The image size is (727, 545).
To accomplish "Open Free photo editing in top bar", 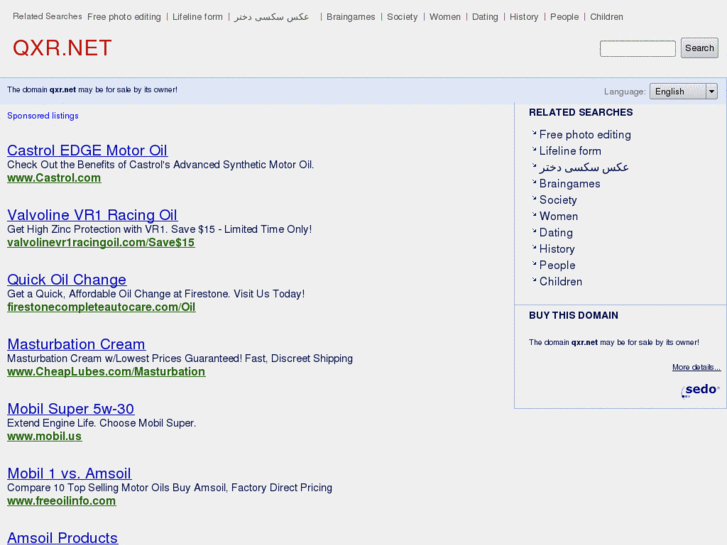I will pos(124,17).
